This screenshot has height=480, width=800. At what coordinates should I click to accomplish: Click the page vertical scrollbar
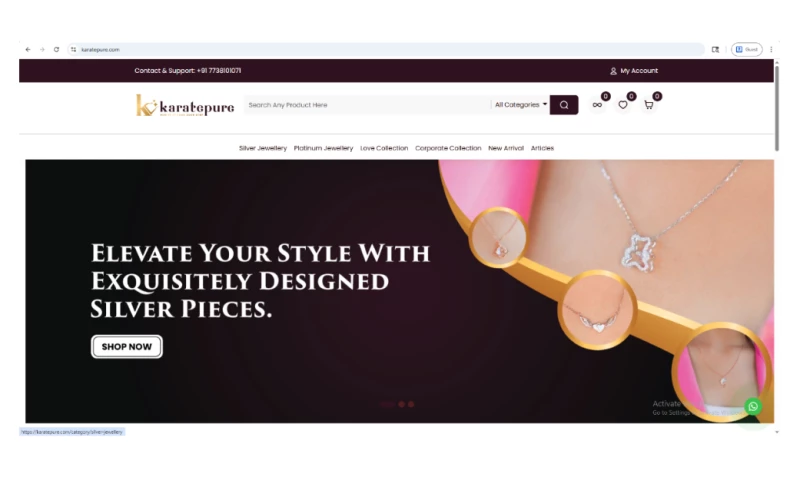[x=777, y=107]
